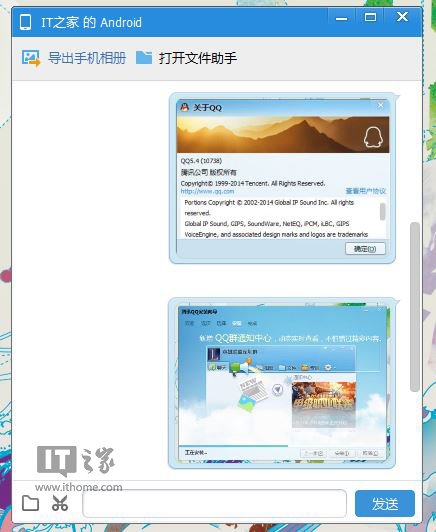The image size is (436, 532).
Task: Click the export phone album icon
Action: 31,58
